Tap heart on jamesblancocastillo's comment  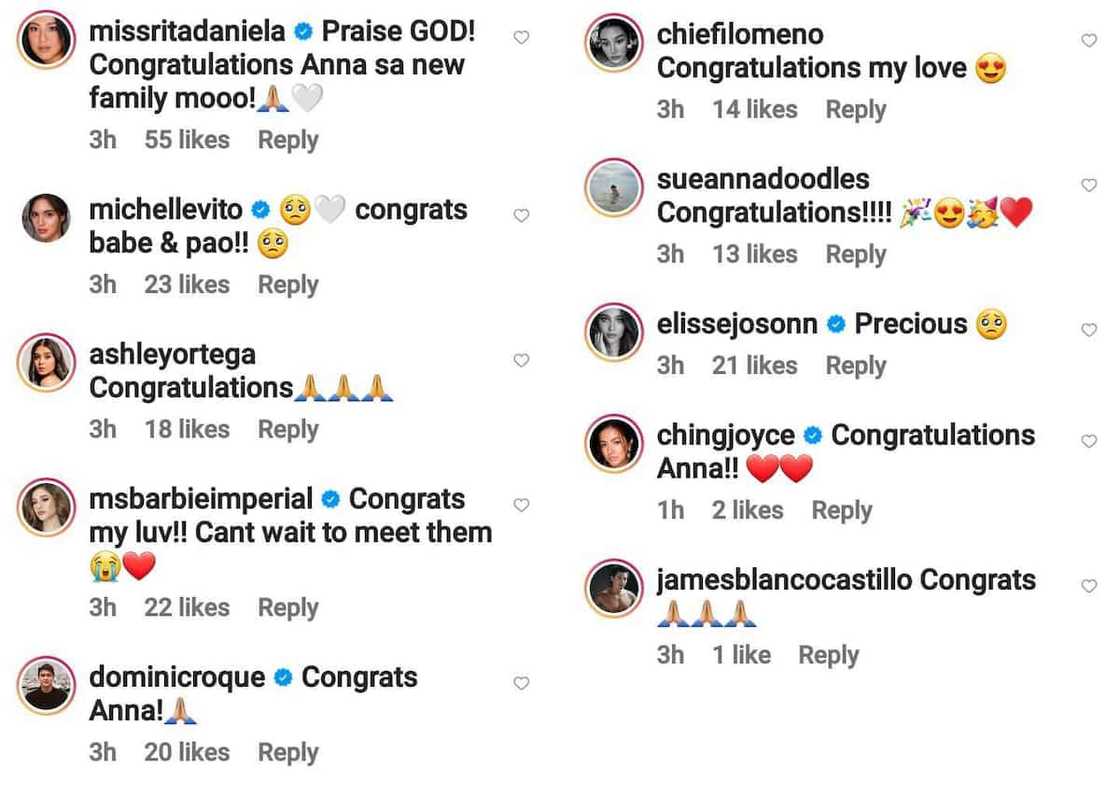1089,586
